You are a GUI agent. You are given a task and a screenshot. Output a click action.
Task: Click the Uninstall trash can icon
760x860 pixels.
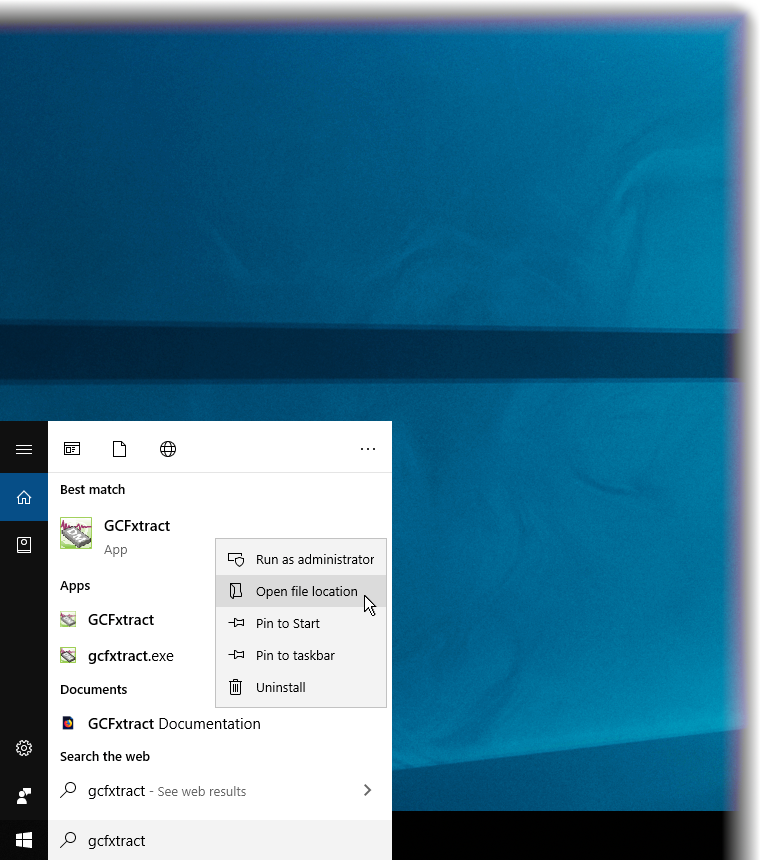point(235,687)
